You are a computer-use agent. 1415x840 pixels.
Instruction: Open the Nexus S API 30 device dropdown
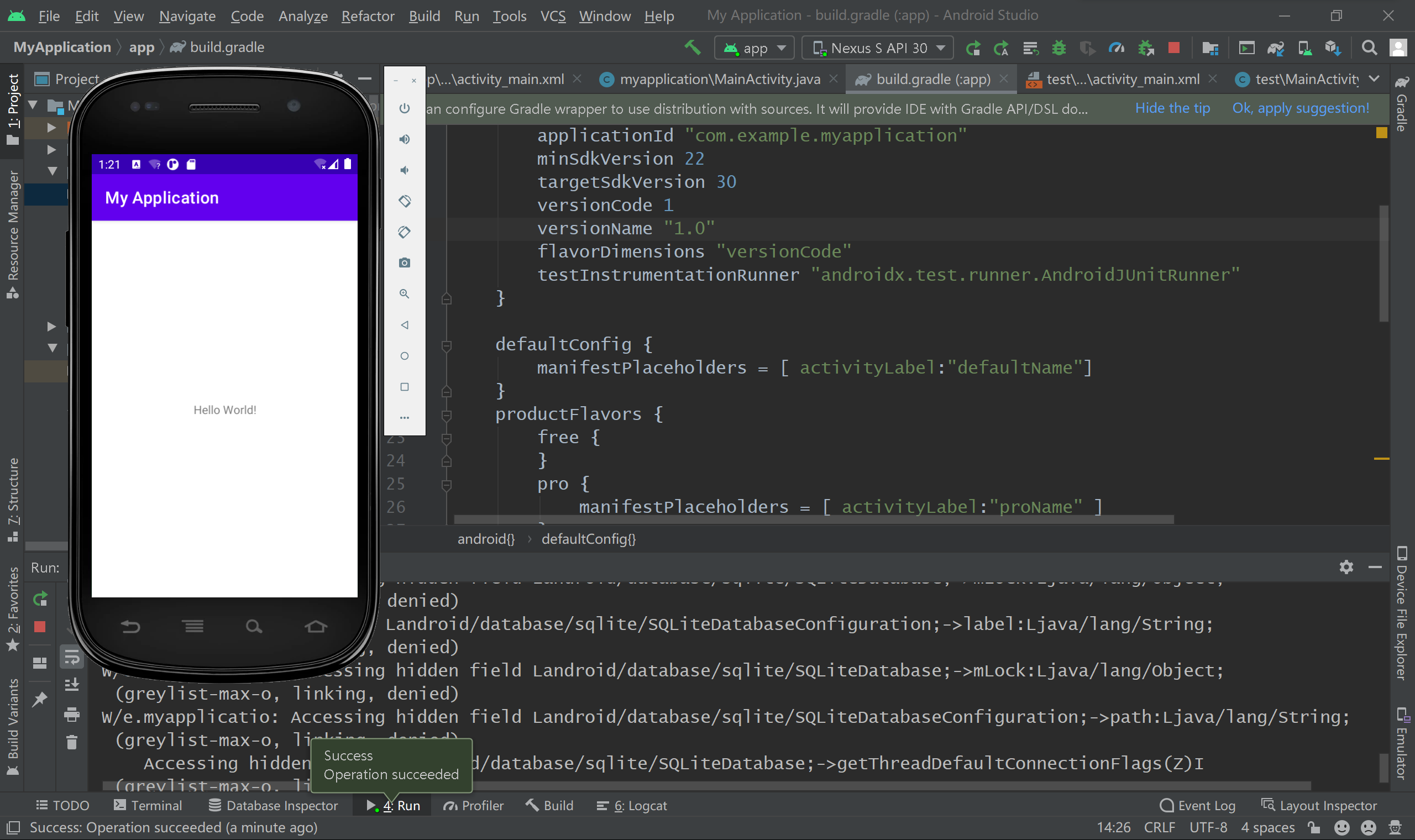click(x=877, y=48)
